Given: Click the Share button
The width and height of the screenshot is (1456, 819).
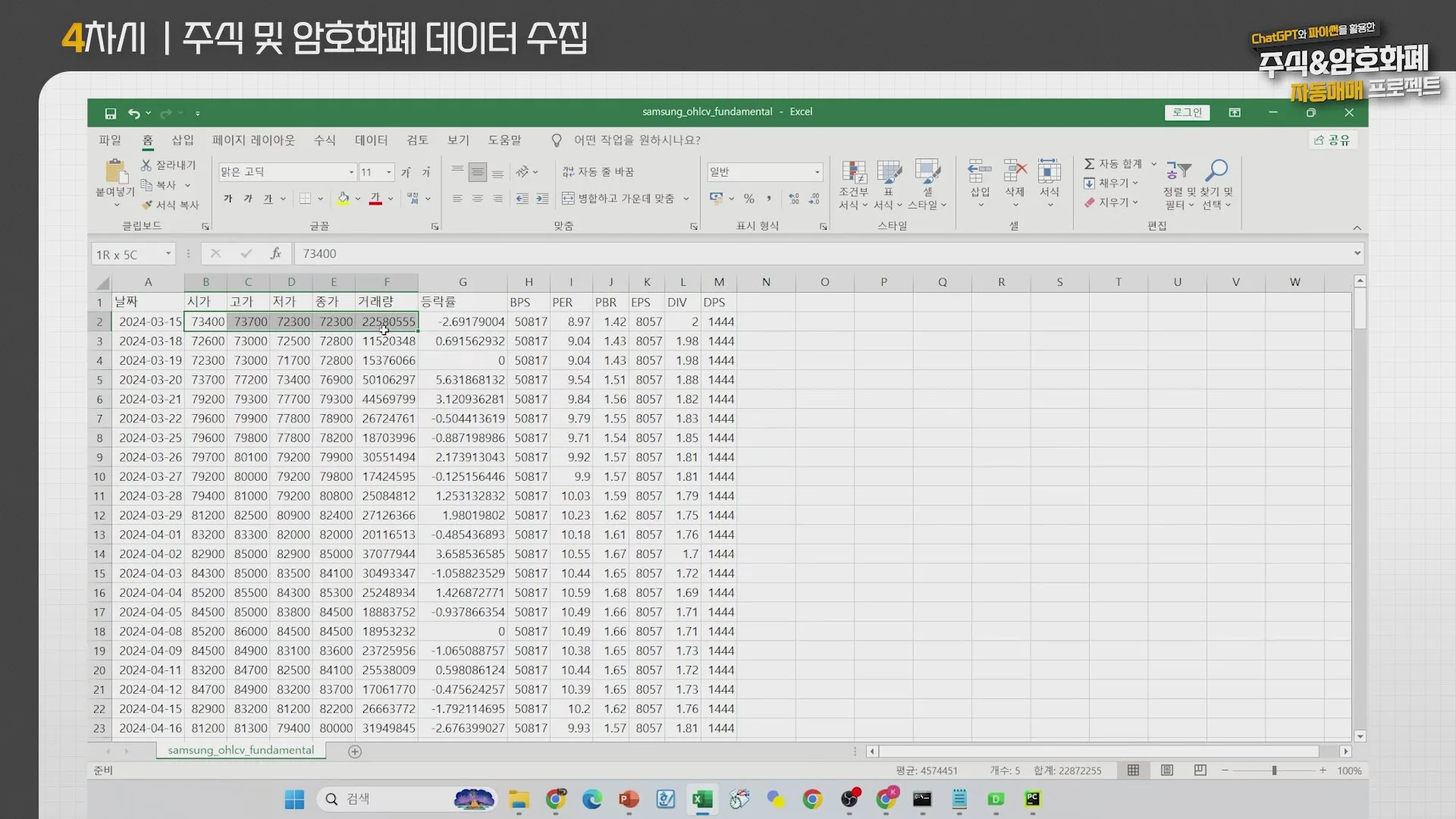Looking at the screenshot, I should (1332, 140).
